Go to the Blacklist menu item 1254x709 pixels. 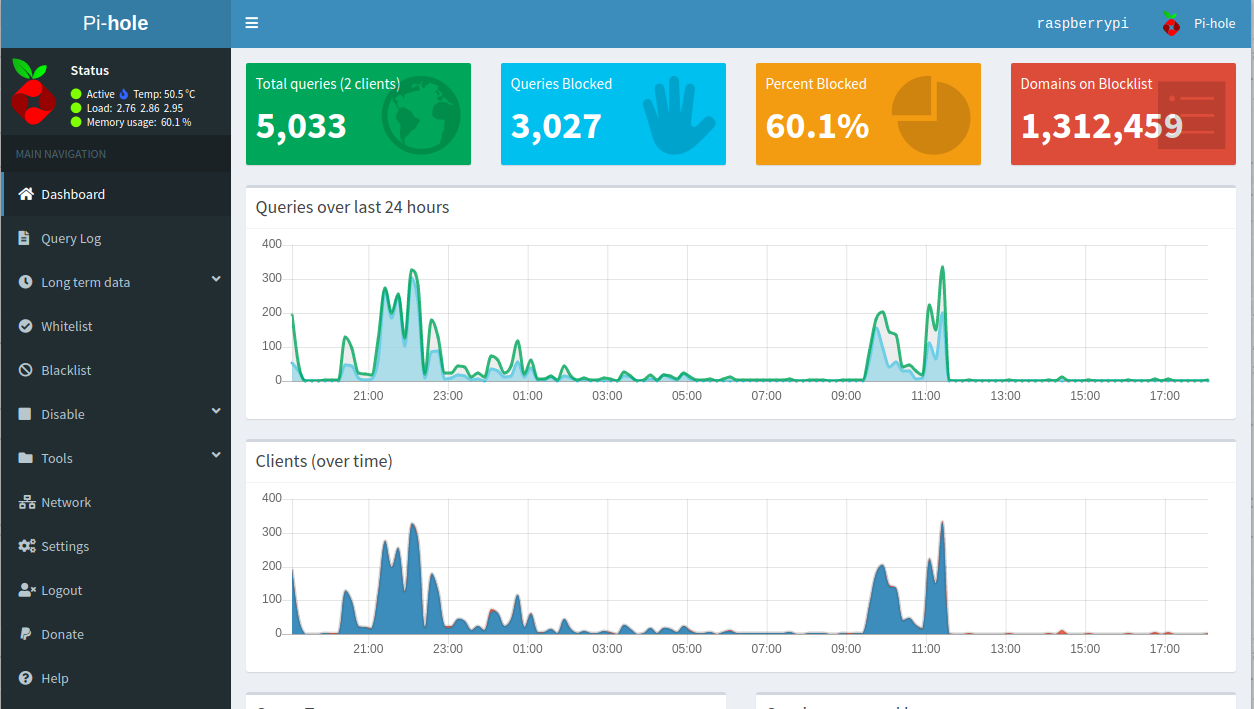pyautogui.click(x=116, y=370)
